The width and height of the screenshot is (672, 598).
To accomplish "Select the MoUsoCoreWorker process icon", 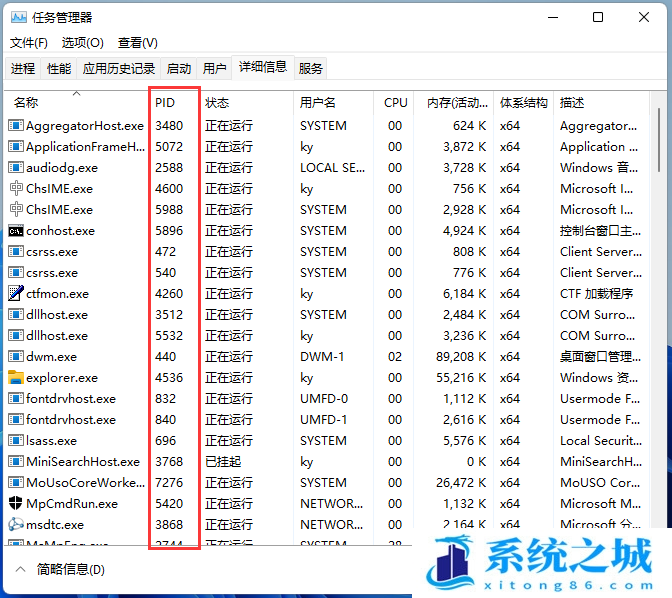I will [x=16, y=483].
